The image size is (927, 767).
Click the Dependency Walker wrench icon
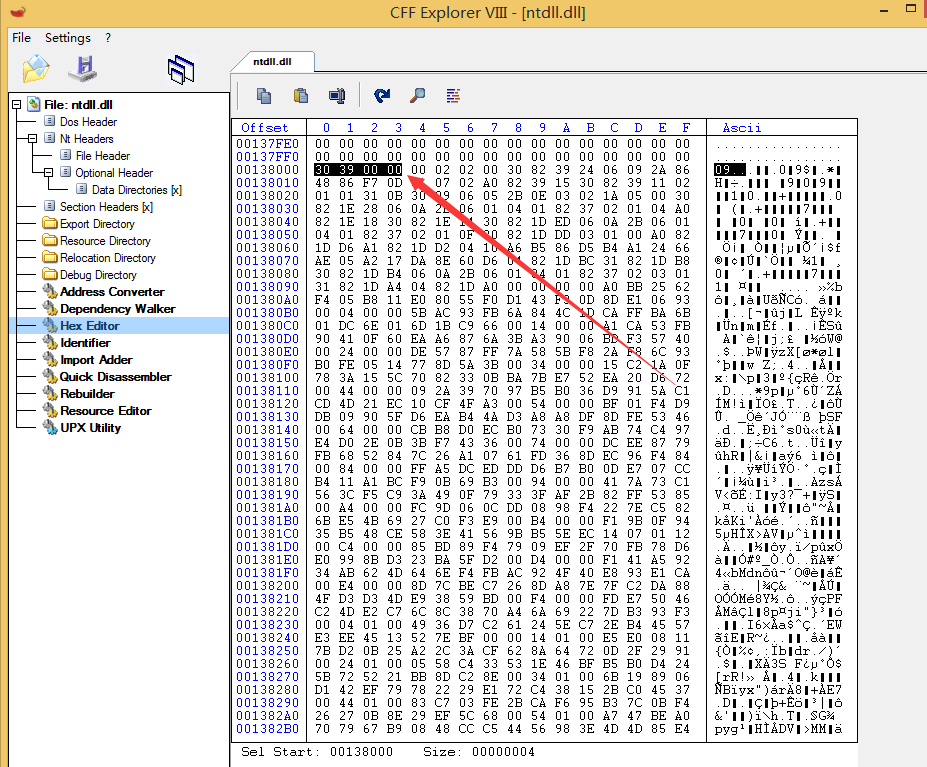(50, 309)
